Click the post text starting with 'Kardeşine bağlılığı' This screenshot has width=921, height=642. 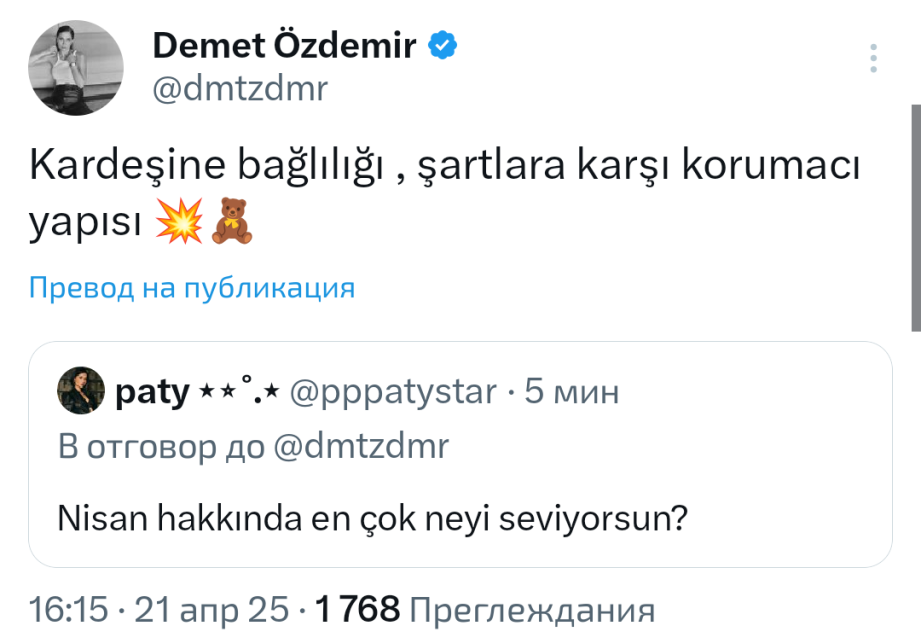coord(445,167)
